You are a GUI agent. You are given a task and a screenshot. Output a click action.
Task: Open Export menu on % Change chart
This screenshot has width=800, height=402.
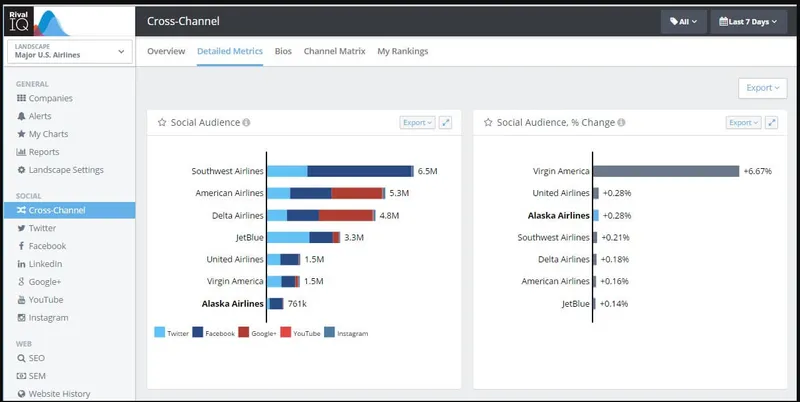pyautogui.click(x=743, y=122)
